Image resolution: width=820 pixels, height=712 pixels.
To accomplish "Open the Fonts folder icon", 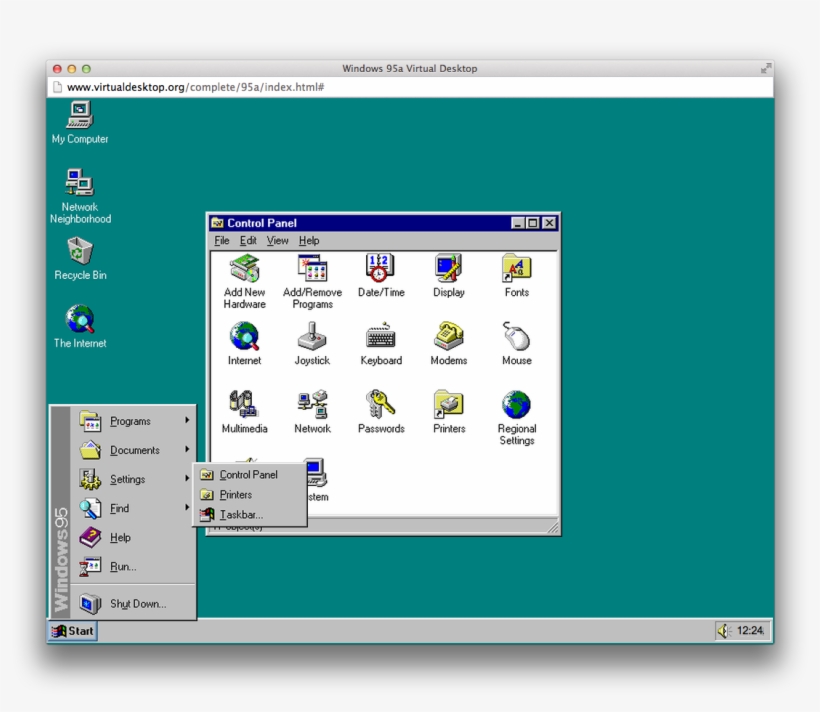I will coord(517,276).
